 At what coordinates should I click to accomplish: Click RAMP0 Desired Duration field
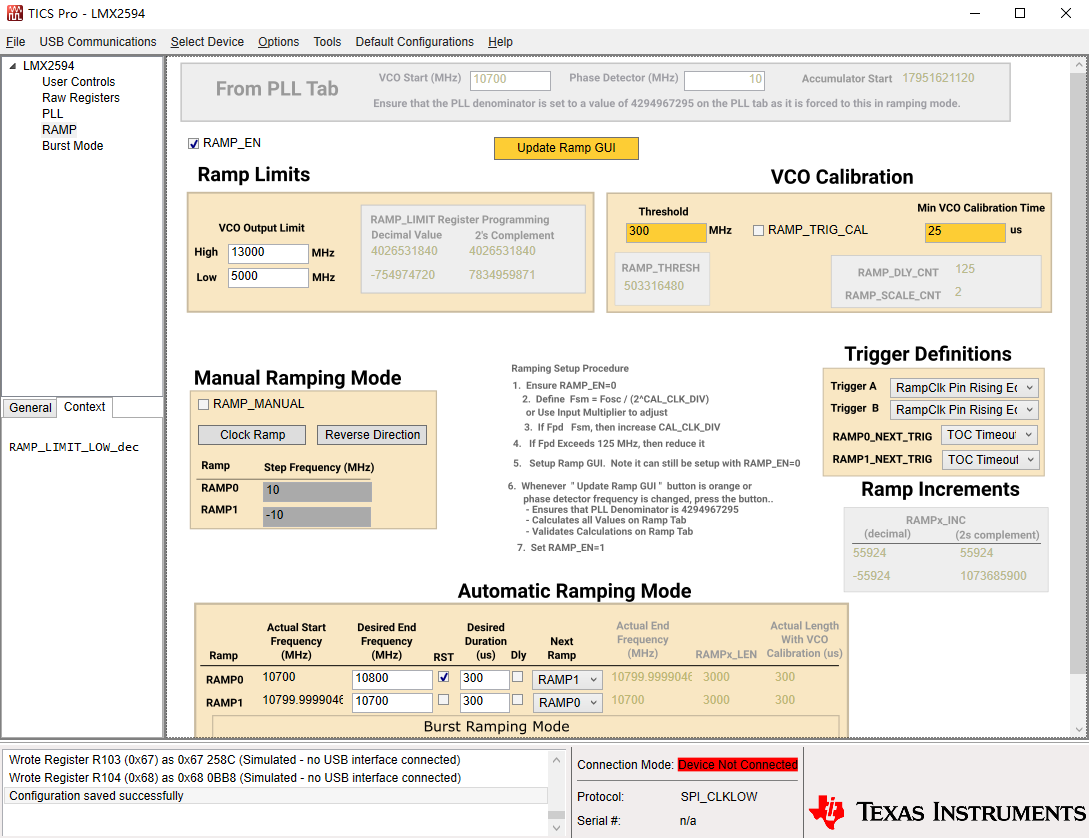tap(485, 679)
